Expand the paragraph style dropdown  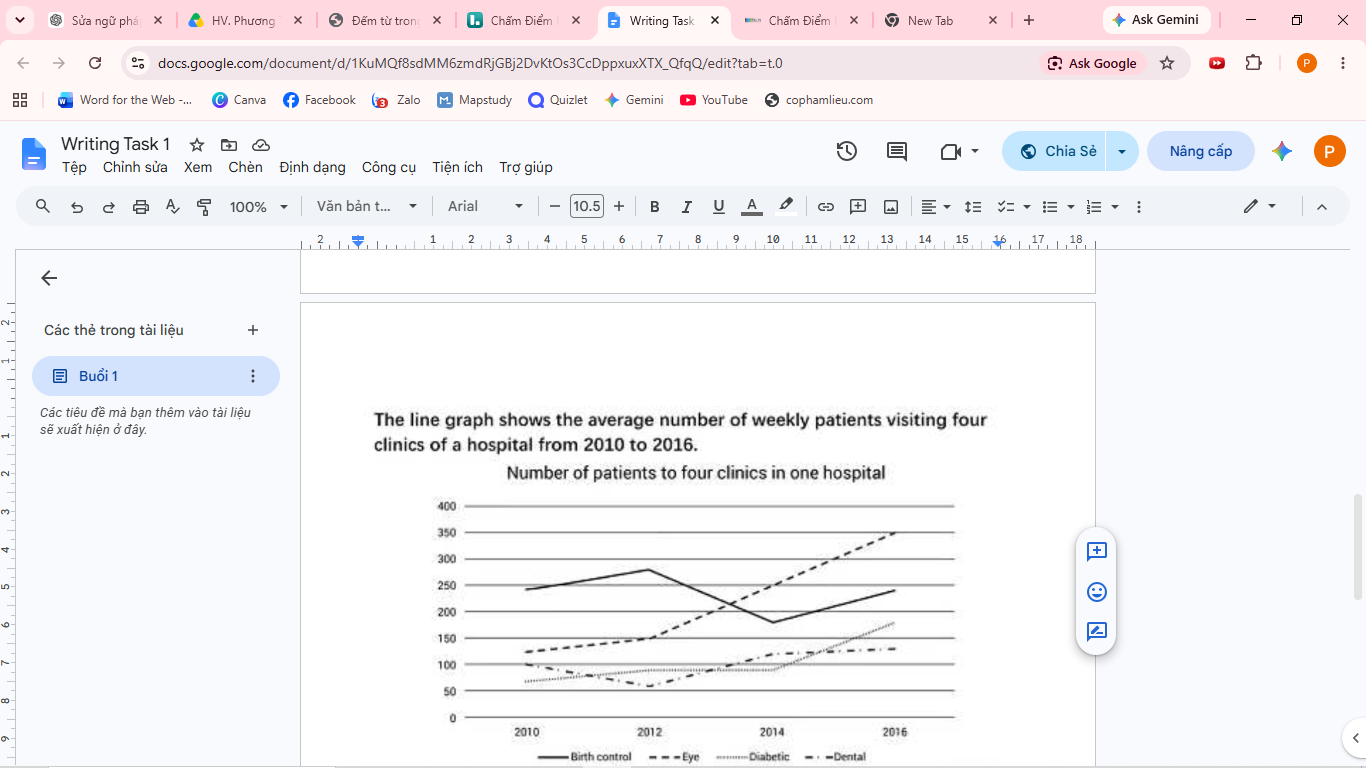click(x=367, y=207)
